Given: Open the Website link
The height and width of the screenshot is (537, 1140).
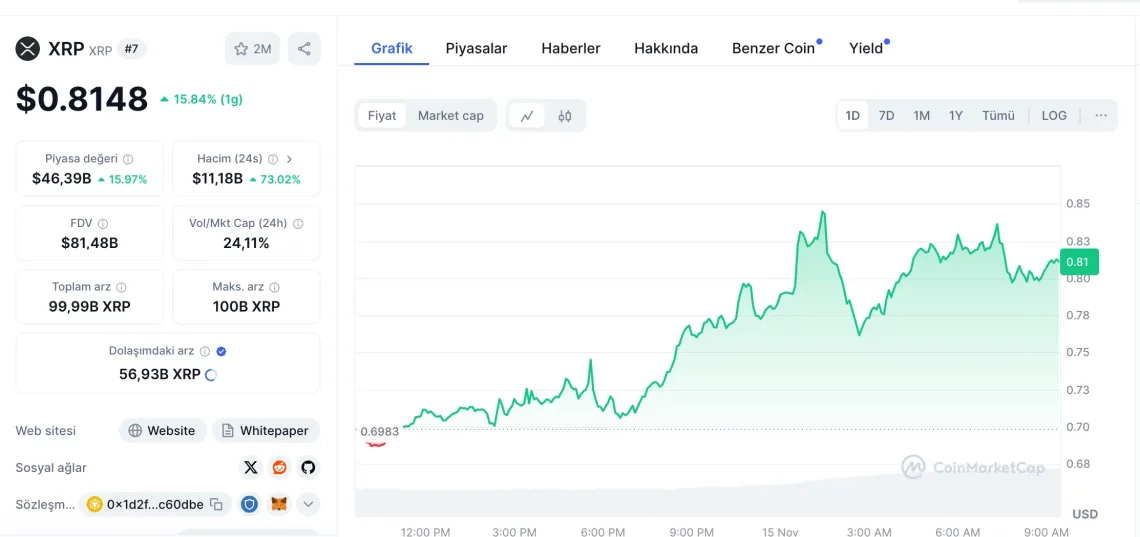Looking at the screenshot, I should (163, 430).
